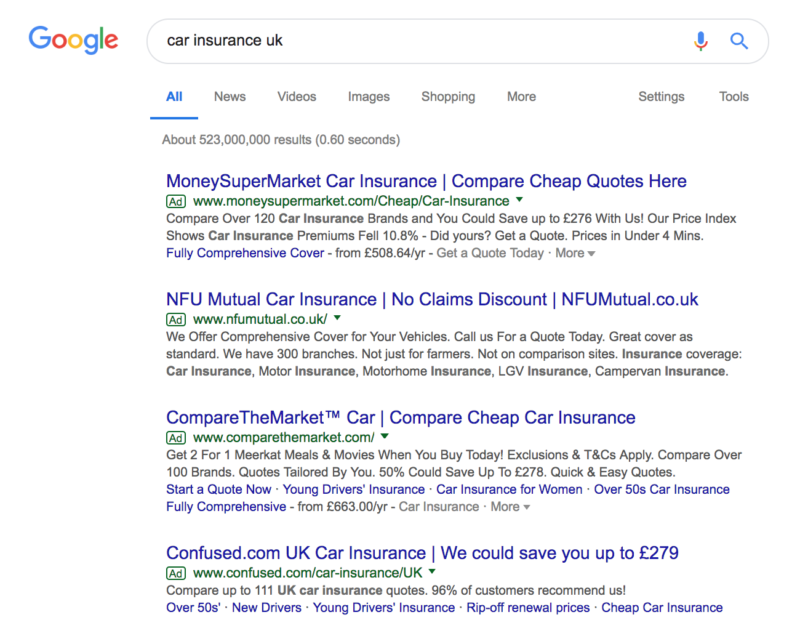Click Start a Quote Now sitelink
Viewport: 800px width, 644px height.
click(x=218, y=489)
